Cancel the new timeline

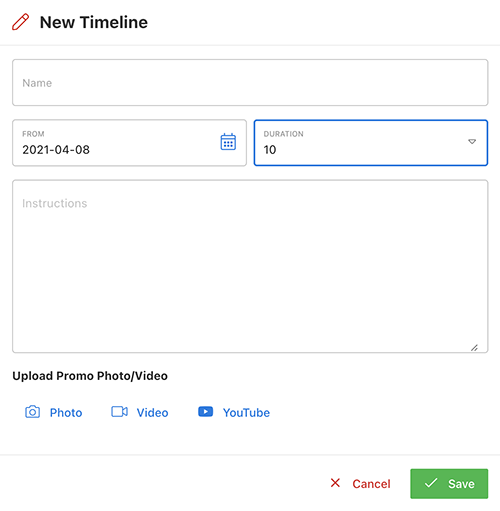(x=360, y=483)
